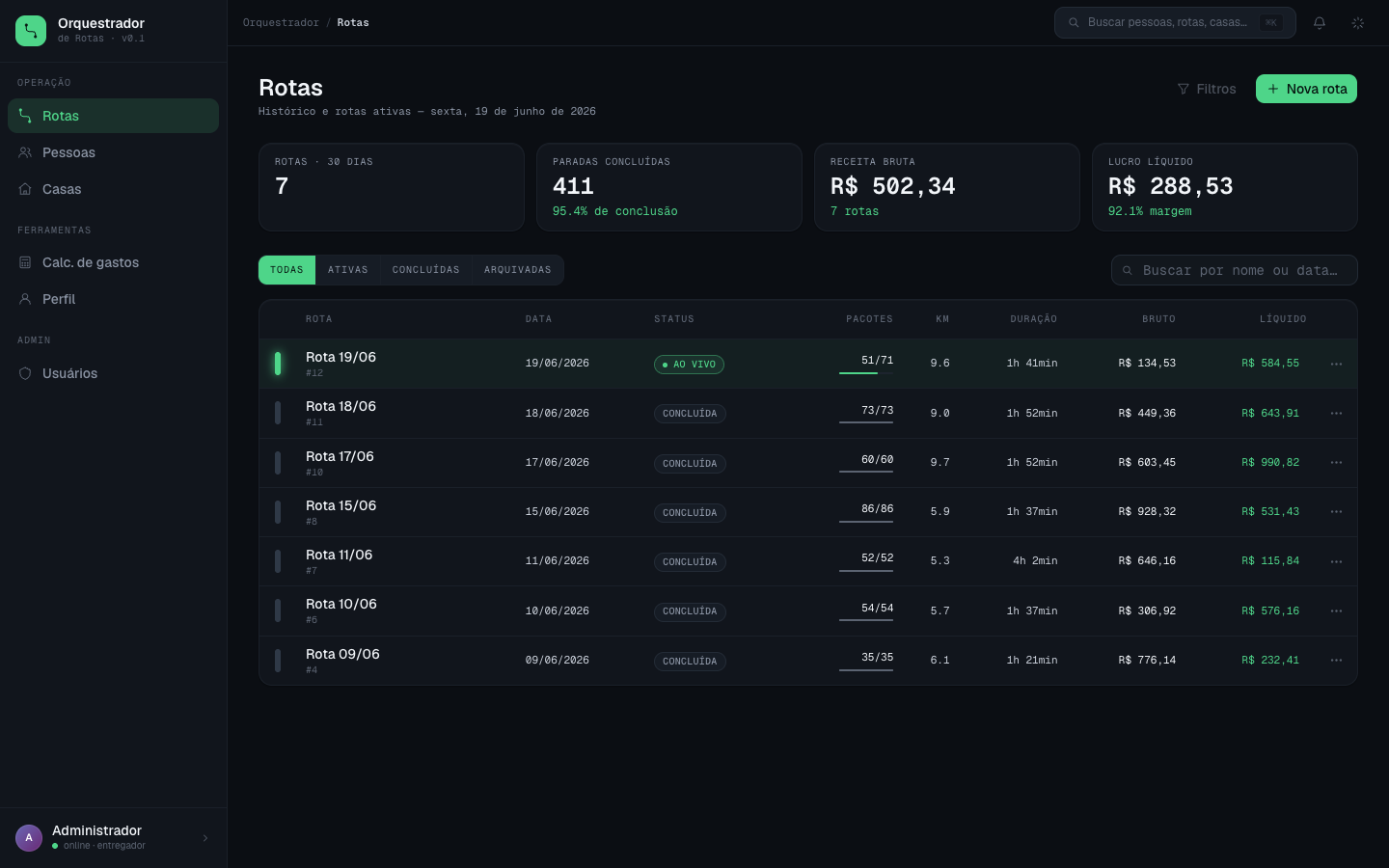
Task: Open more options for Rota 18/06
Action: (1336, 413)
